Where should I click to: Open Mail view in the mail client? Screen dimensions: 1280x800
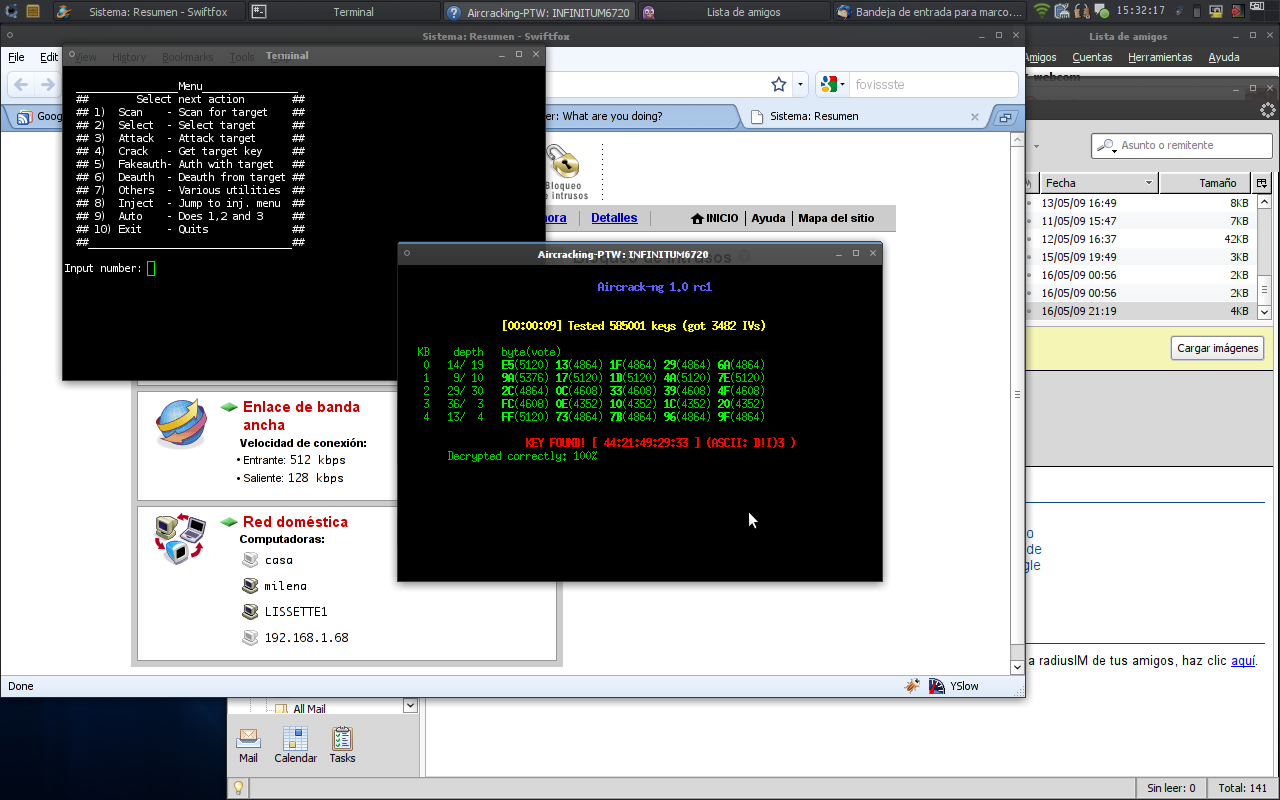coord(248,745)
